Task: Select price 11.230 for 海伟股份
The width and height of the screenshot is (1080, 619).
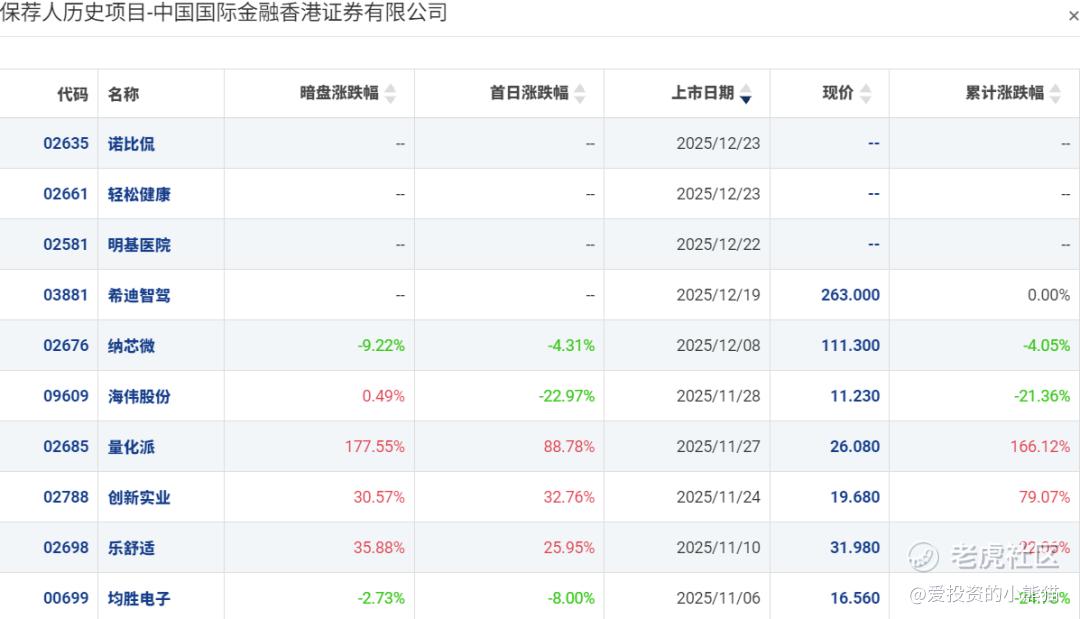Action: pyautogui.click(x=855, y=396)
